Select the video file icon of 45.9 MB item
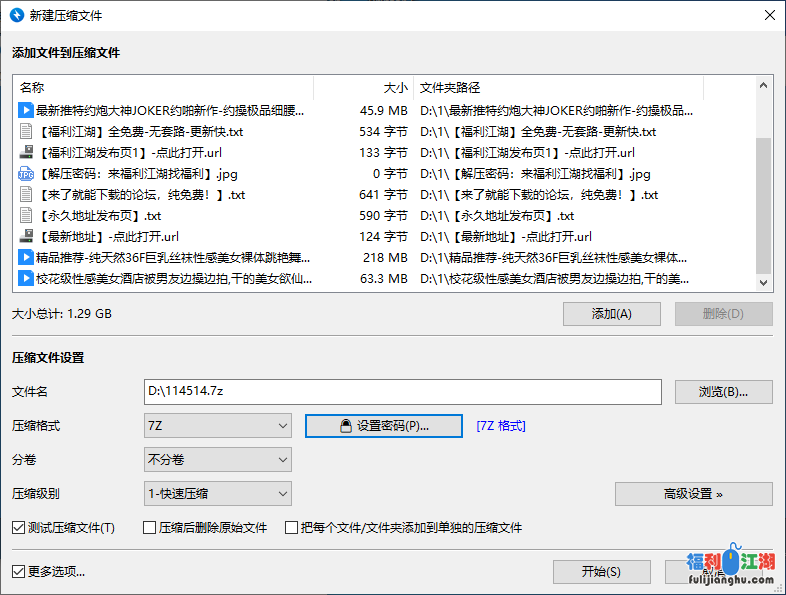The width and height of the screenshot is (786, 595). pyautogui.click(x=26, y=111)
